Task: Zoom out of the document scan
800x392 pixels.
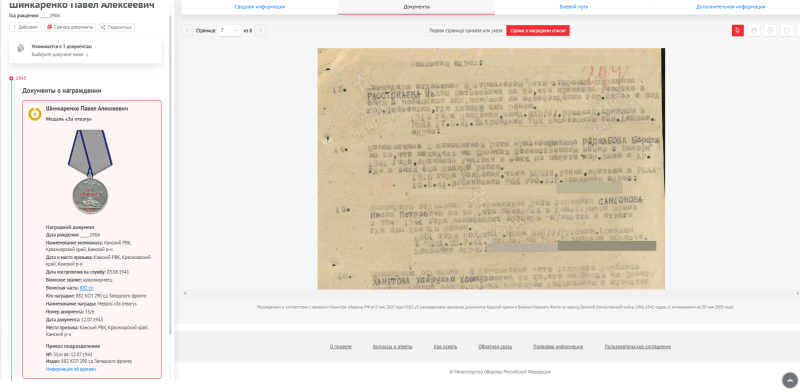Action: pos(787,31)
